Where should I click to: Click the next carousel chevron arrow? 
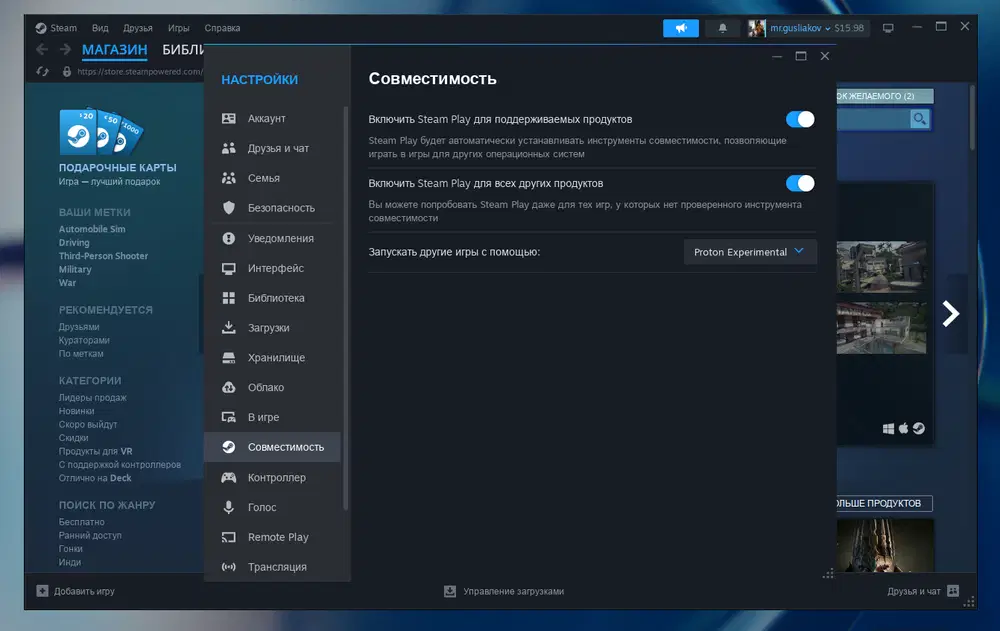coord(950,313)
